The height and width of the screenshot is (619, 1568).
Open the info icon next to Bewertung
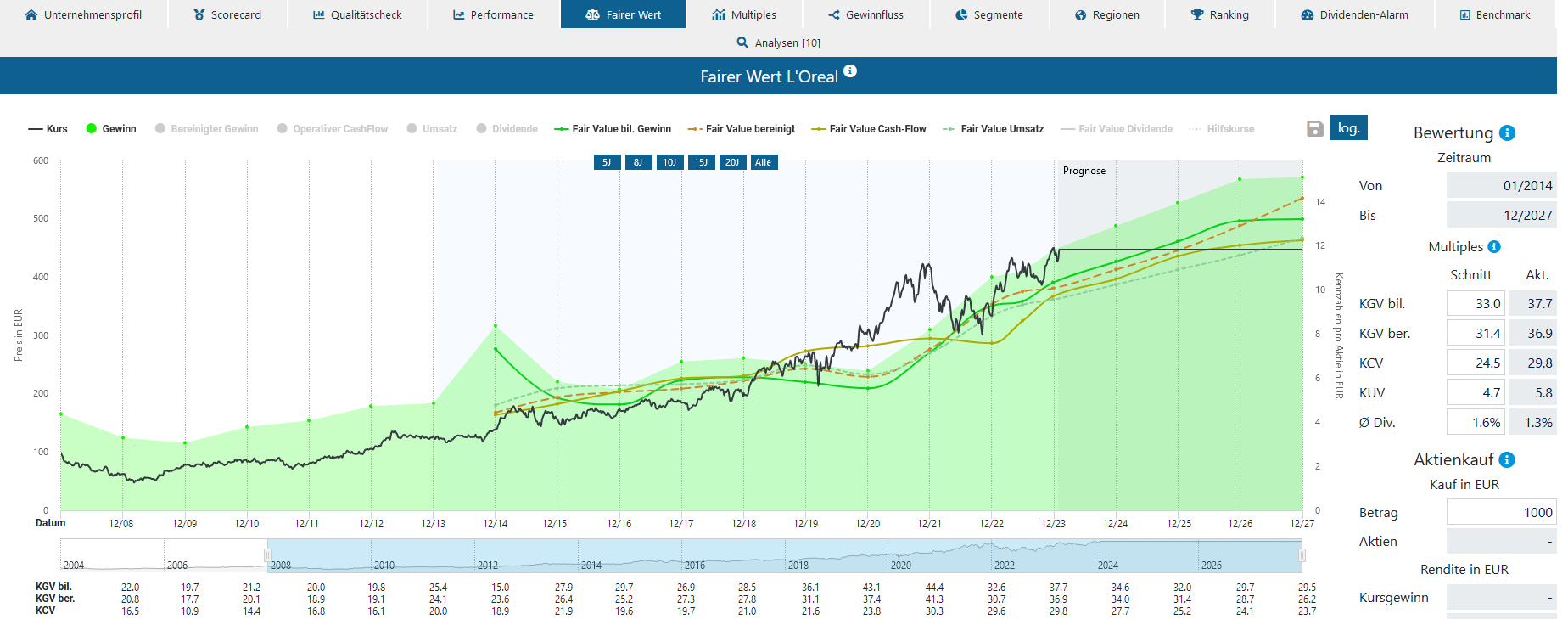click(1507, 132)
